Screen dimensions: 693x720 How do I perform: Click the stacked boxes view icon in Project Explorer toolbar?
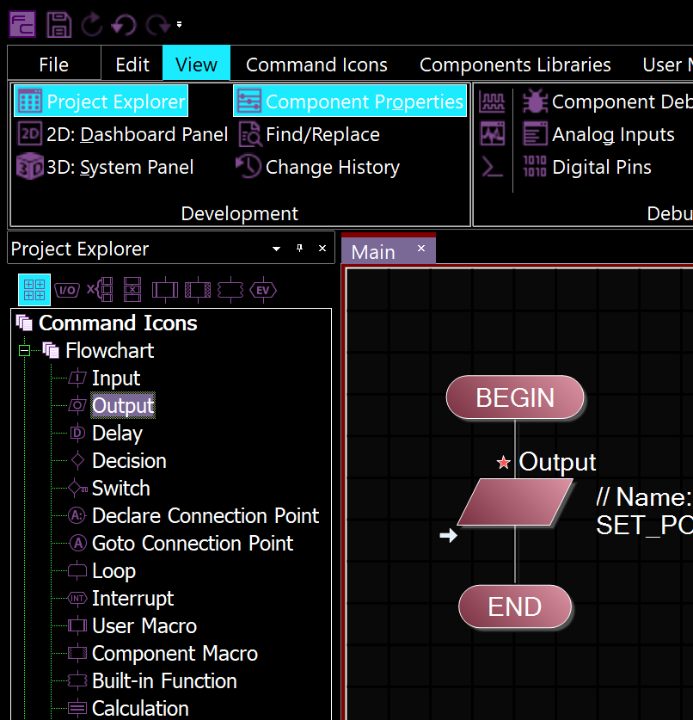tap(132, 289)
